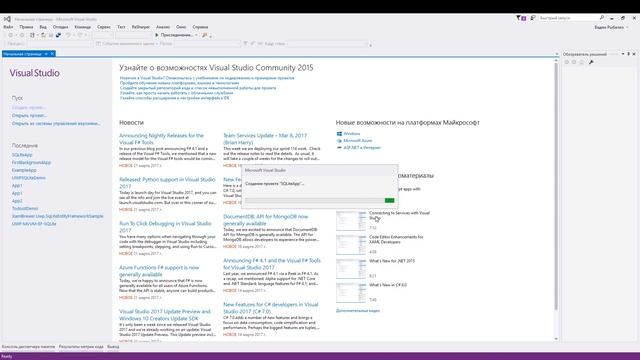The width and height of the screenshot is (640, 360).
Task: Switch to Консоль диспетчера пакетов tab
Action: coord(28,347)
